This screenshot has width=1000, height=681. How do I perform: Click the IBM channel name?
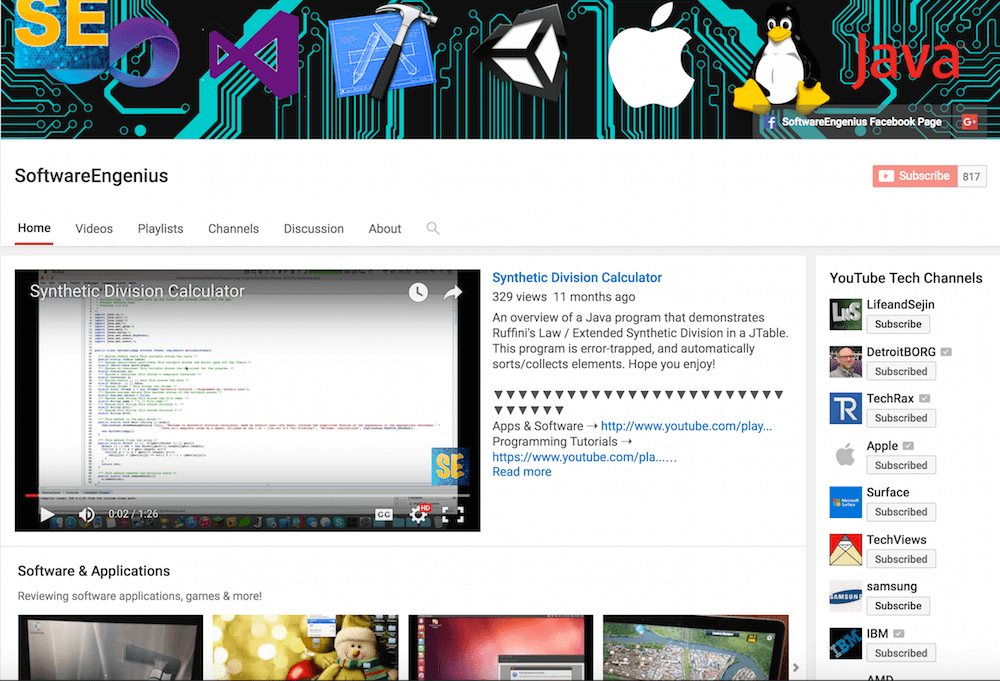878,634
